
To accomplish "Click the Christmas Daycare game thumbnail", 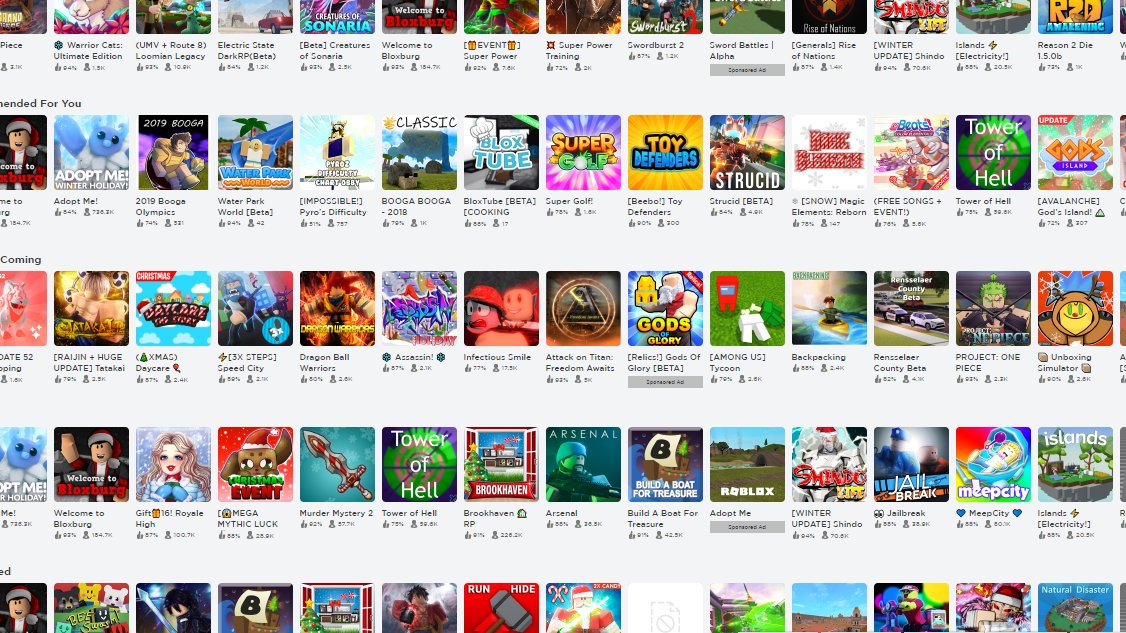I will tap(172, 308).
